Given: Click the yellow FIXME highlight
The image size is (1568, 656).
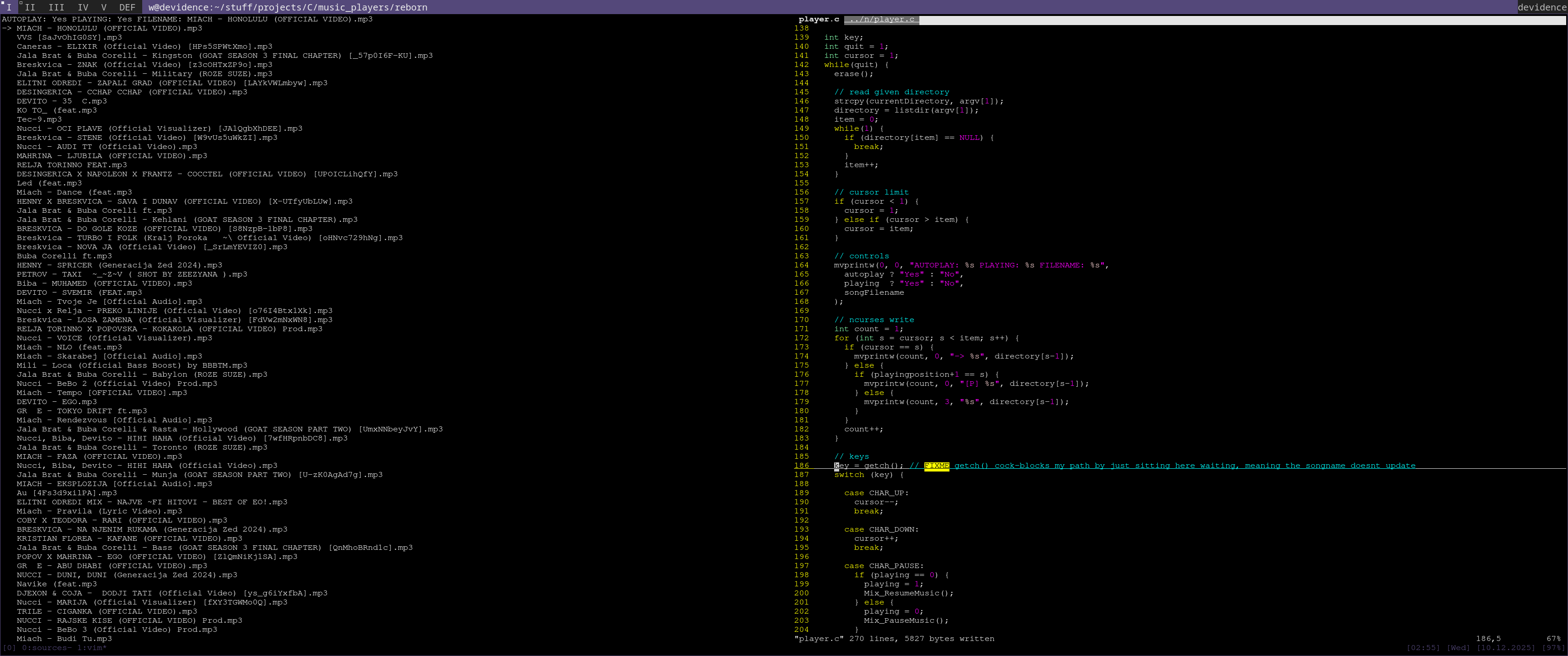Looking at the screenshot, I should click(936, 466).
